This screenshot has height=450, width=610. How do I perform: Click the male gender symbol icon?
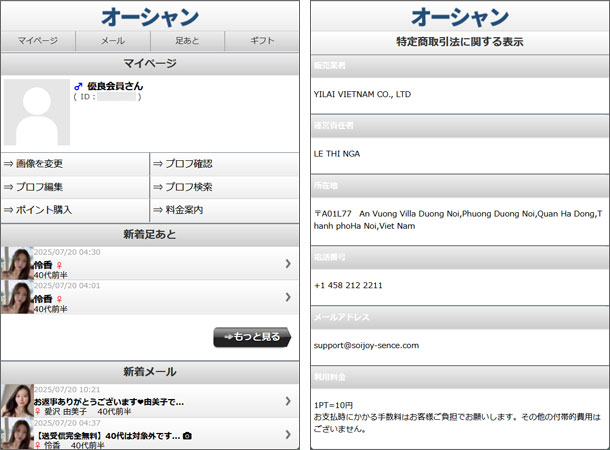(78, 86)
